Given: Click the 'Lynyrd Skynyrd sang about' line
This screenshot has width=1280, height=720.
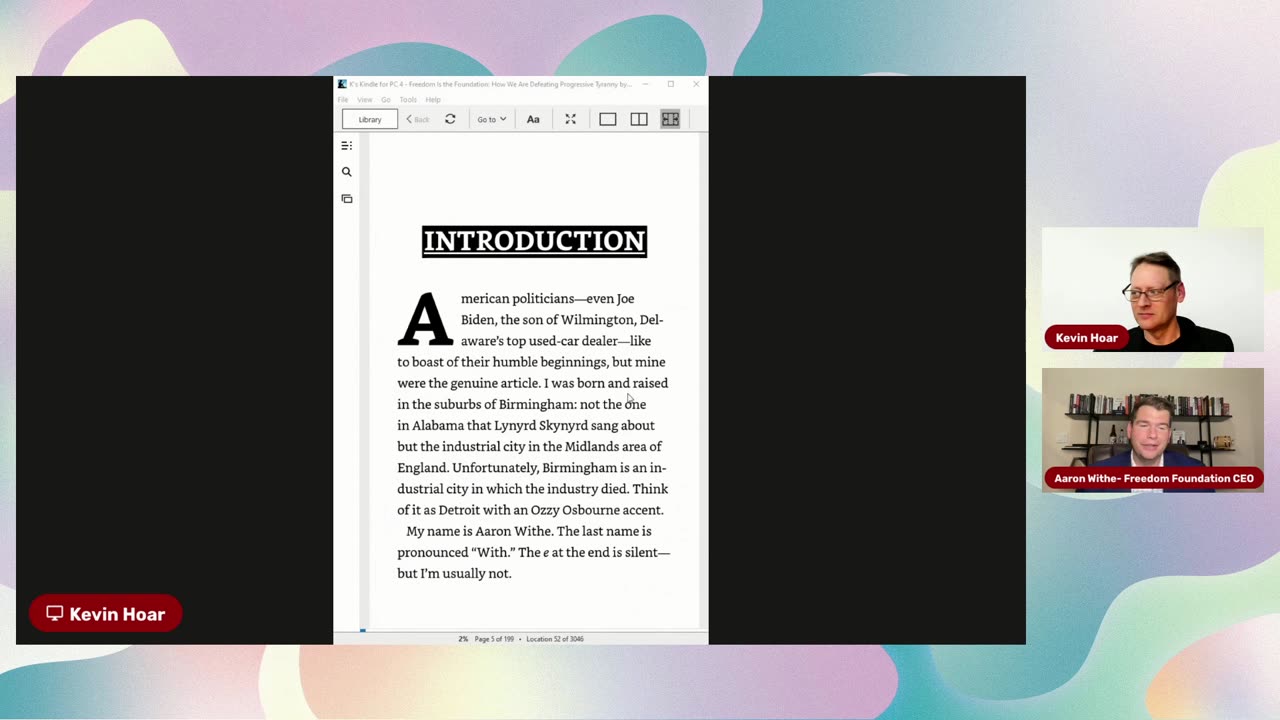Looking at the screenshot, I should click(525, 425).
